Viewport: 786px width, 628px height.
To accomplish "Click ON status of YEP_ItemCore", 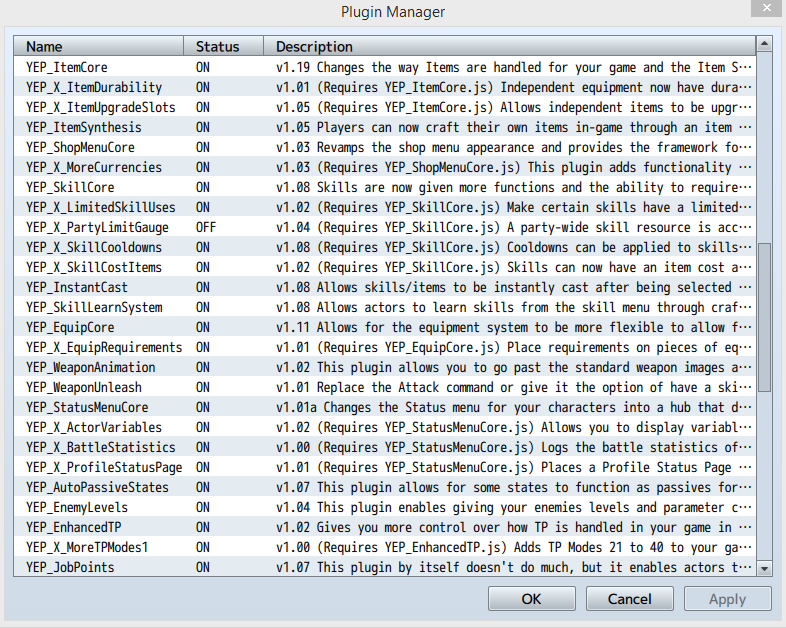I will point(203,67).
